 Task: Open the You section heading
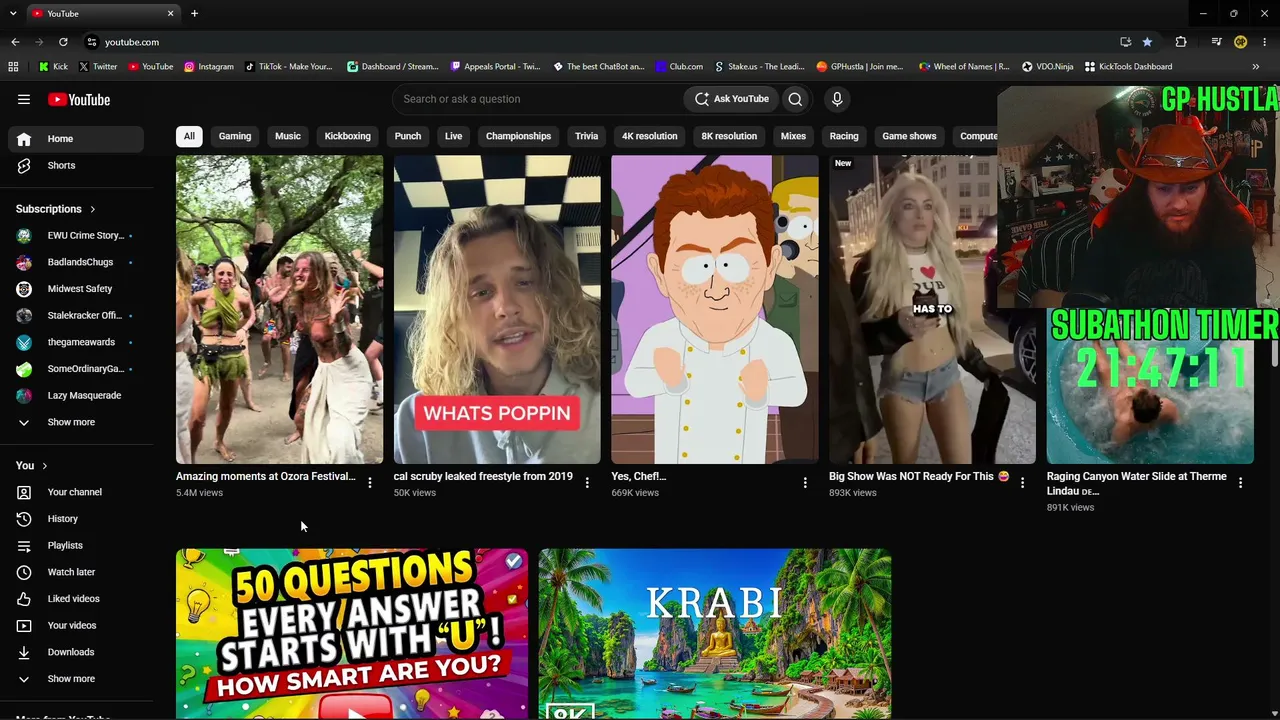[32, 465]
